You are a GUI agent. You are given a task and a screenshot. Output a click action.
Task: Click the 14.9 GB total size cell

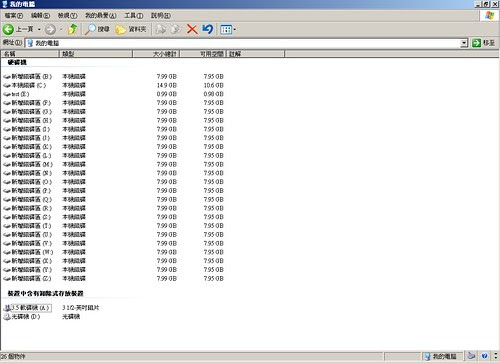pos(167,85)
